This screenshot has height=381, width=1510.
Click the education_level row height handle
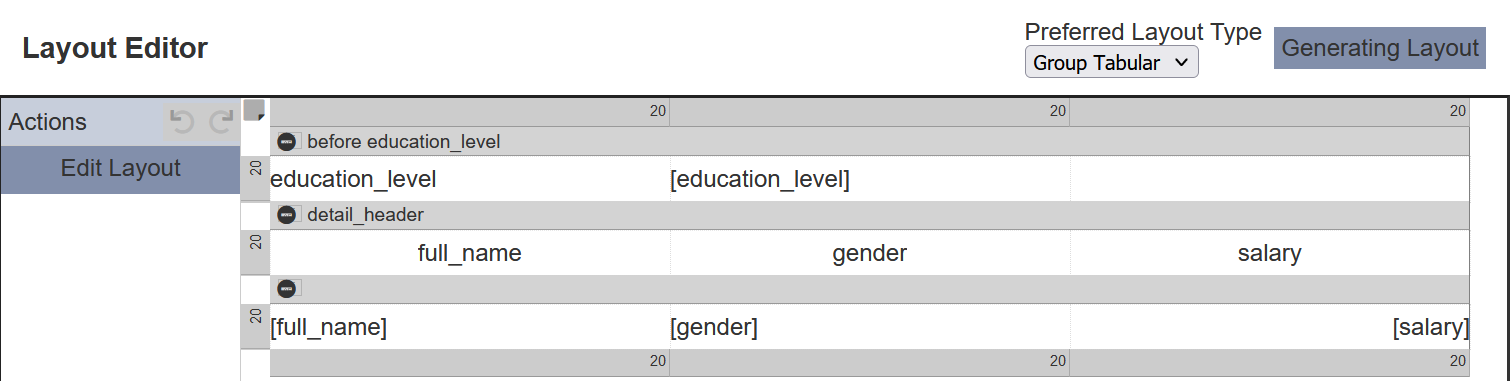coord(255,179)
